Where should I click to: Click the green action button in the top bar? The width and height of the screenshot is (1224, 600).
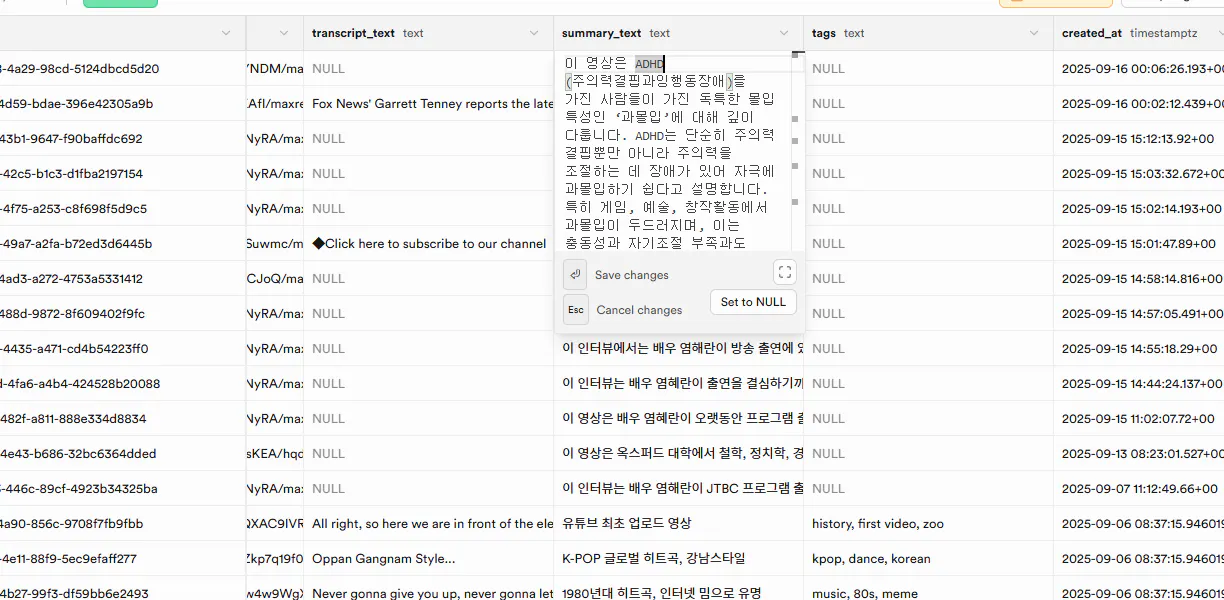tap(119, 3)
